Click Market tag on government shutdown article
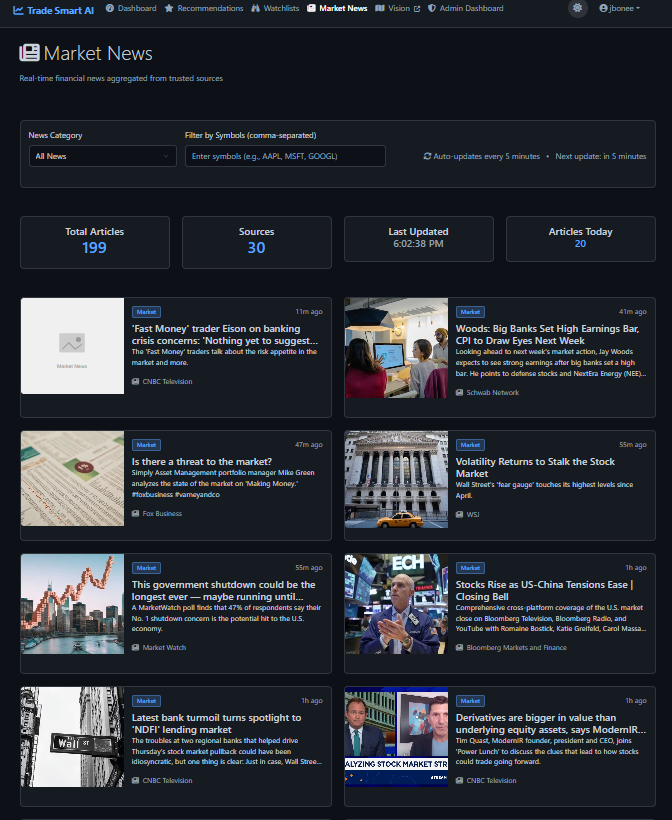Viewport: 672px width, 820px height. tap(147, 567)
